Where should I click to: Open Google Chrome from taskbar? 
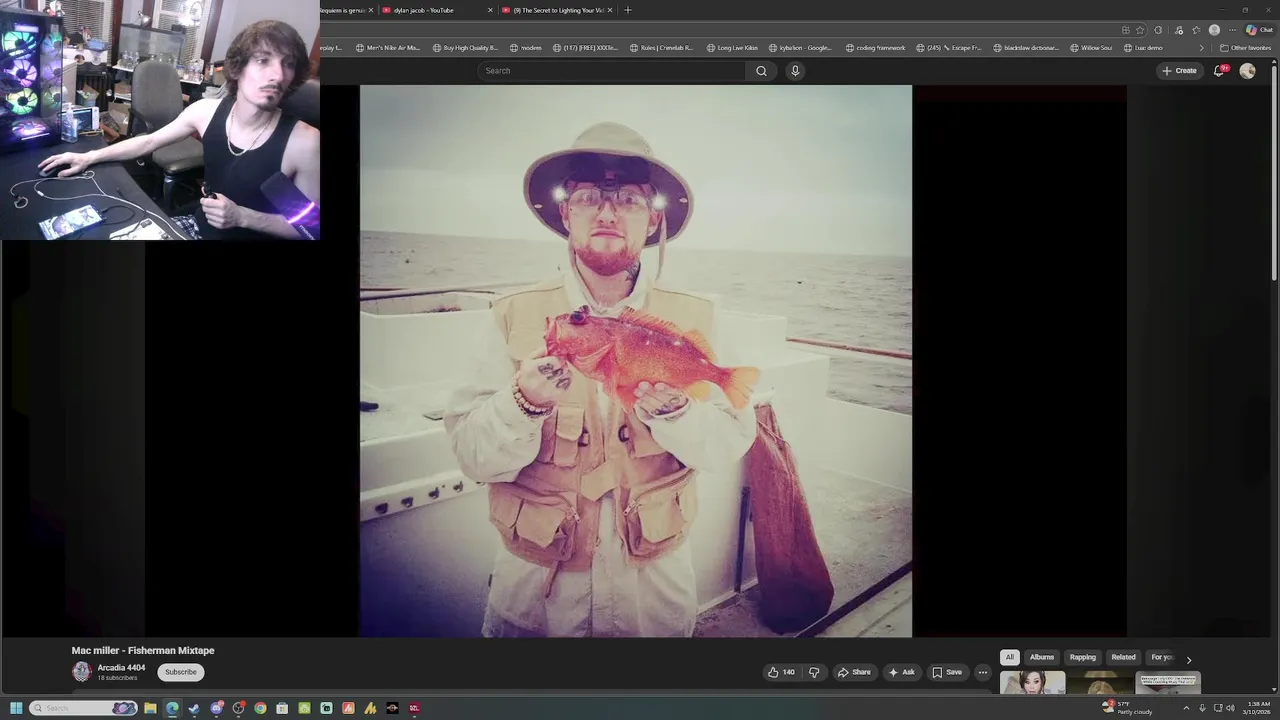(260, 708)
